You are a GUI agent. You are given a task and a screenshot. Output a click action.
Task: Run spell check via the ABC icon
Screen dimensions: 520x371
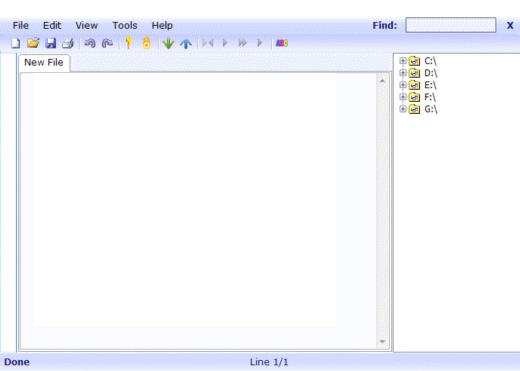282,43
